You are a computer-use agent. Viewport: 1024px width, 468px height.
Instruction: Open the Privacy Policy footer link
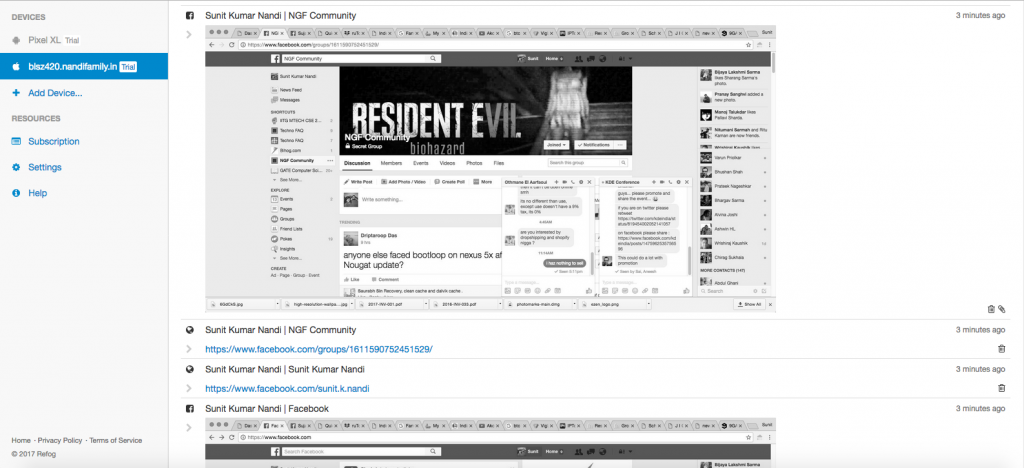tap(60, 441)
